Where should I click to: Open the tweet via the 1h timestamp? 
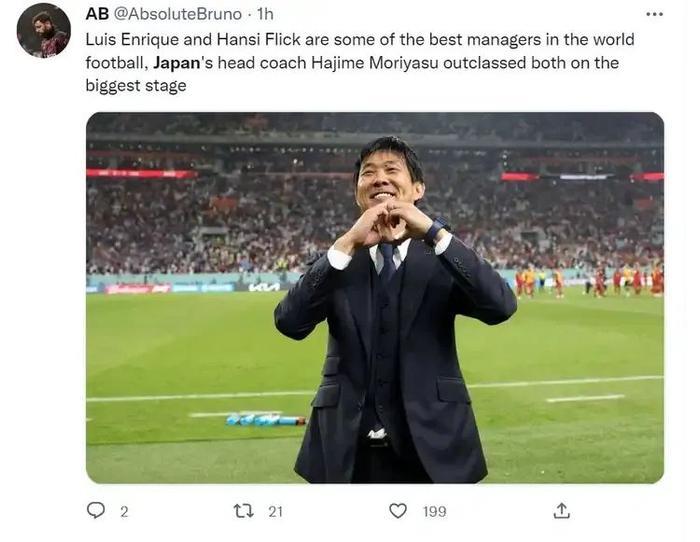[x=266, y=14]
